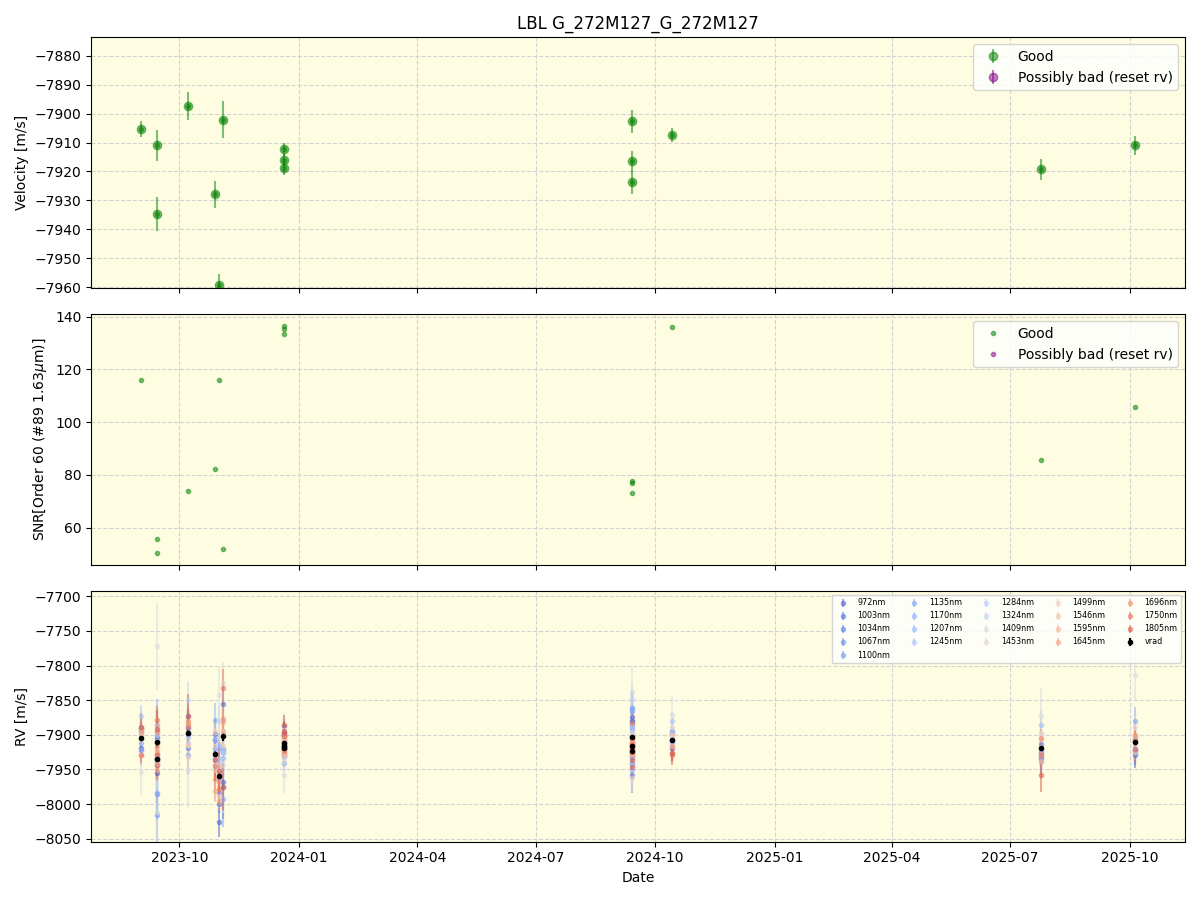The image size is (1200, 900).
Task: Click the RV [m/s] axis label
Action: coord(21,716)
